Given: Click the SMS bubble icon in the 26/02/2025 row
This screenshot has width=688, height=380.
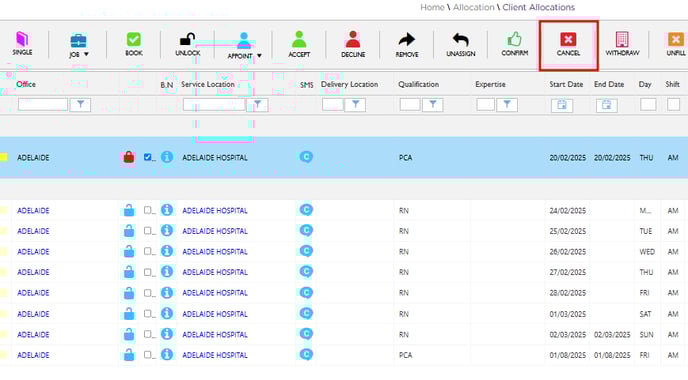Looking at the screenshot, I should pos(306,251).
